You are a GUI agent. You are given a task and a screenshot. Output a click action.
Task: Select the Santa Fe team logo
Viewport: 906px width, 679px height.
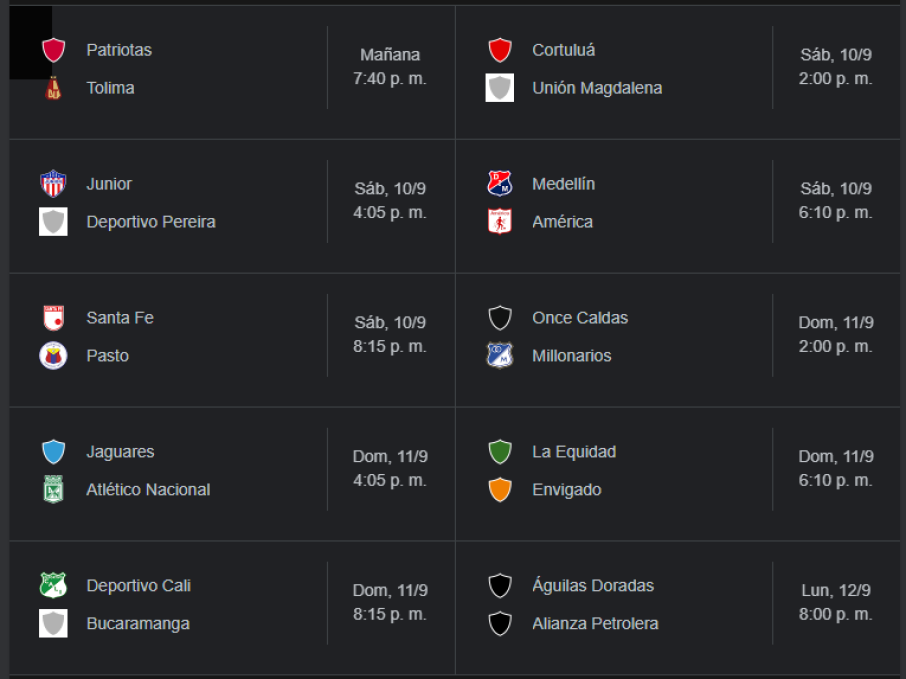click(53, 318)
